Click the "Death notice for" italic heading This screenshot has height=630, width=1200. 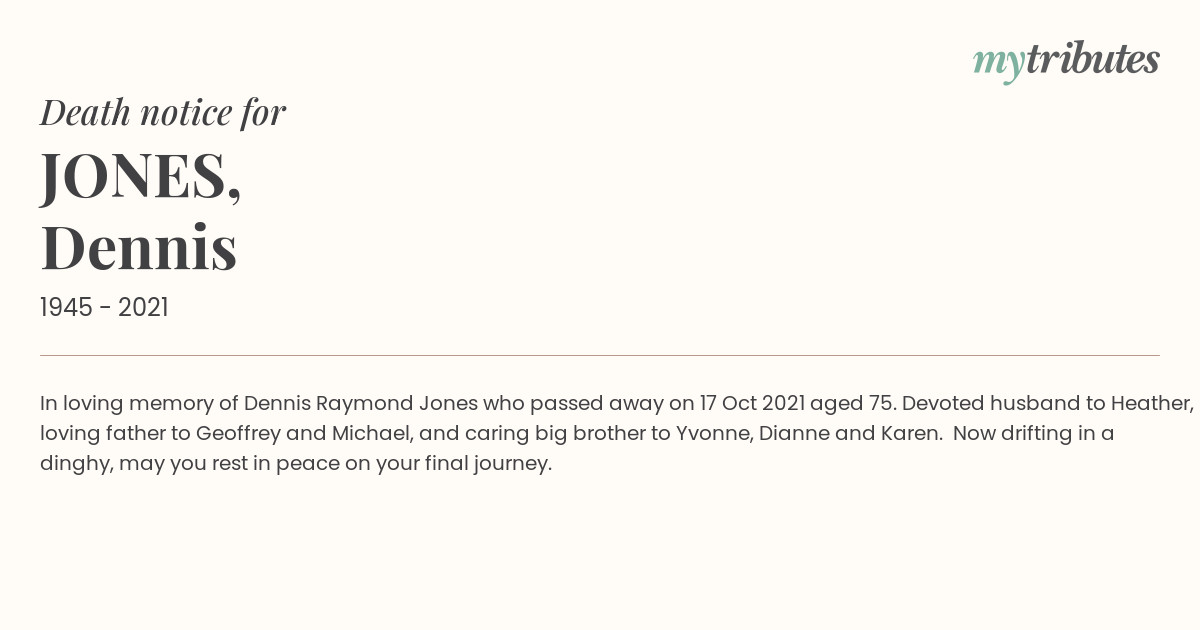pos(163,113)
